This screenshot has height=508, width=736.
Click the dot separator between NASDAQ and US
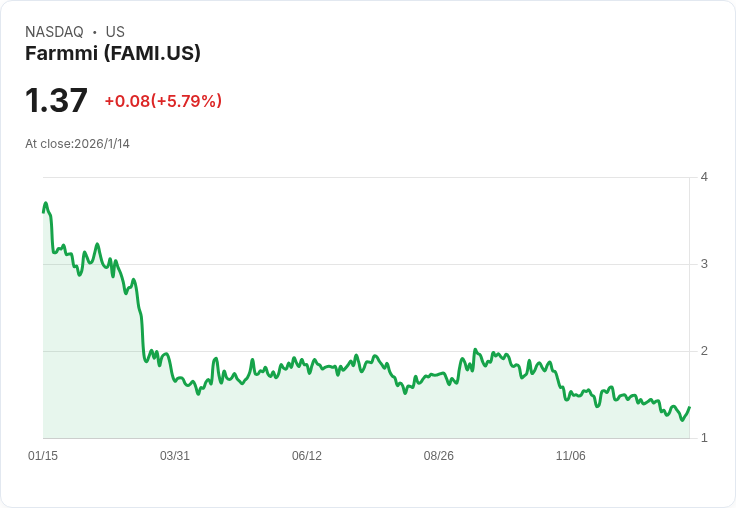94,33
